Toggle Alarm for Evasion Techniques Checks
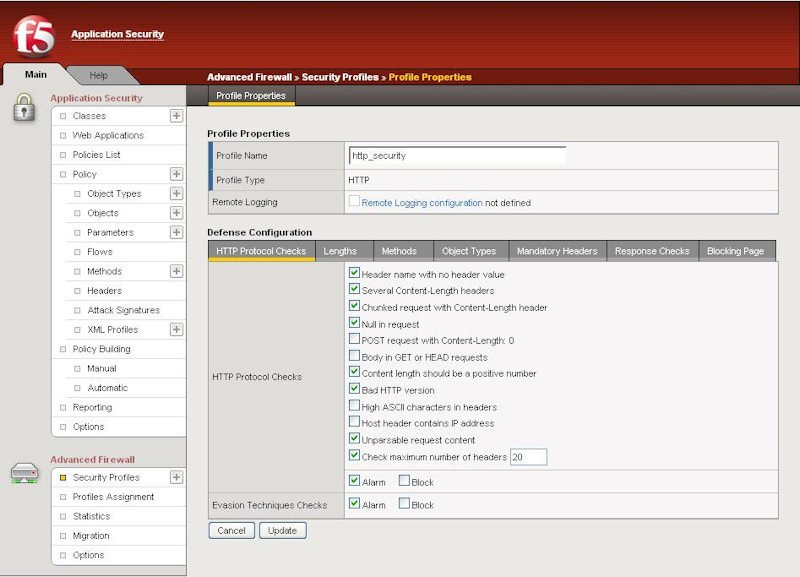800x577 pixels. (x=354, y=504)
